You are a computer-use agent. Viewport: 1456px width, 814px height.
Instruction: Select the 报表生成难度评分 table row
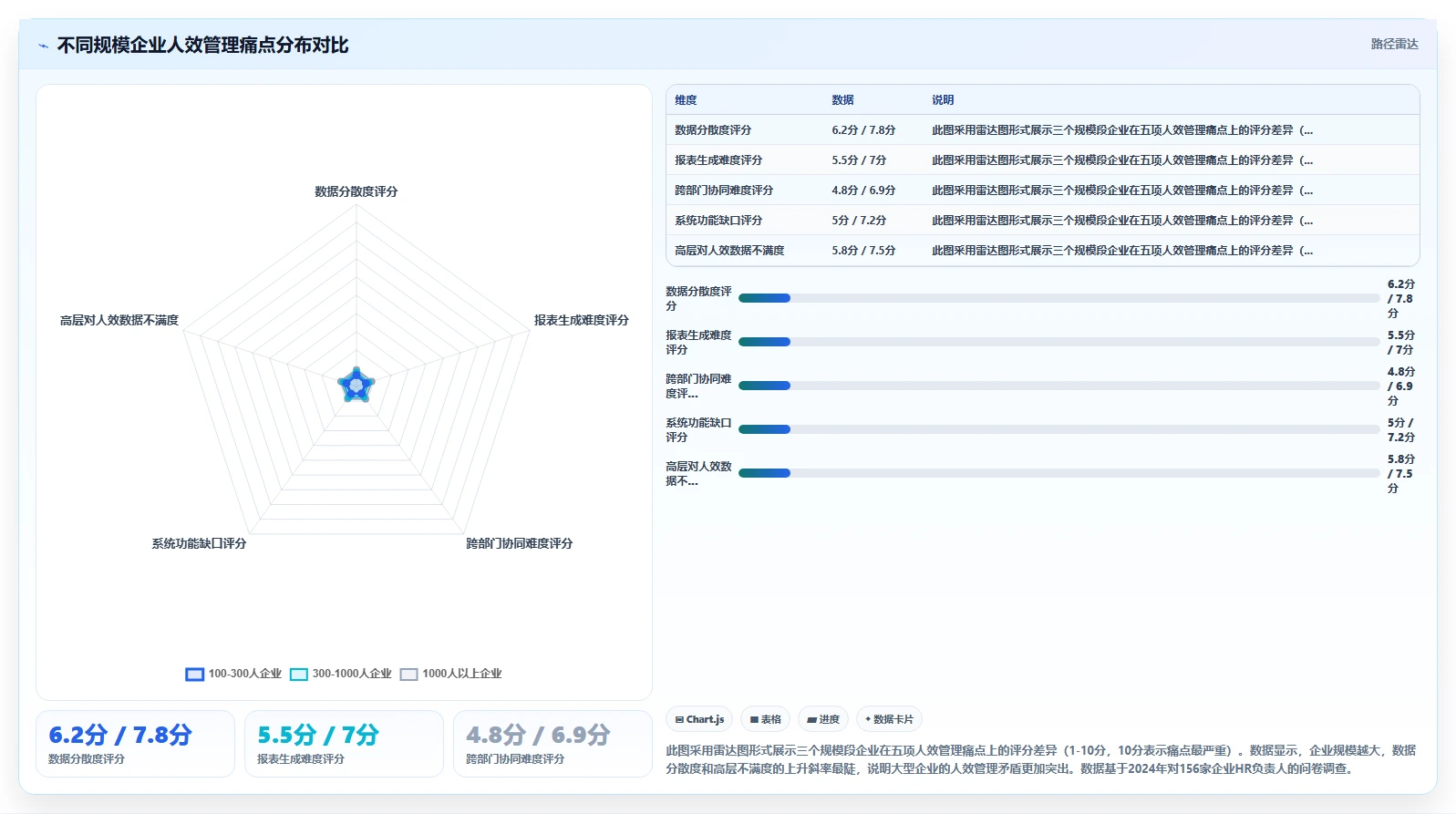point(1042,160)
